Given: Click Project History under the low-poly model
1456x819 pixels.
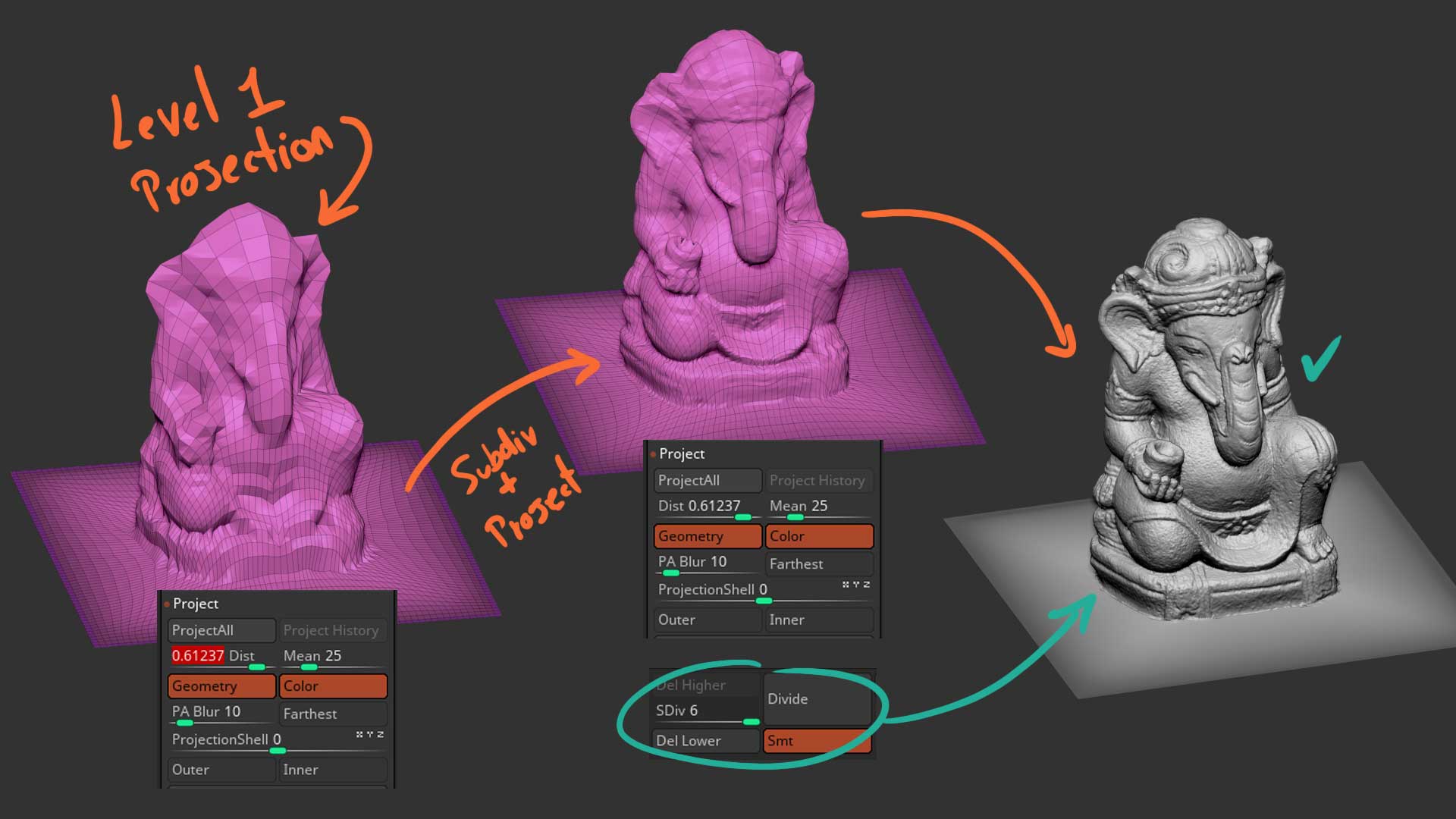Looking at the screenshot, I should [x=333, y=630].
